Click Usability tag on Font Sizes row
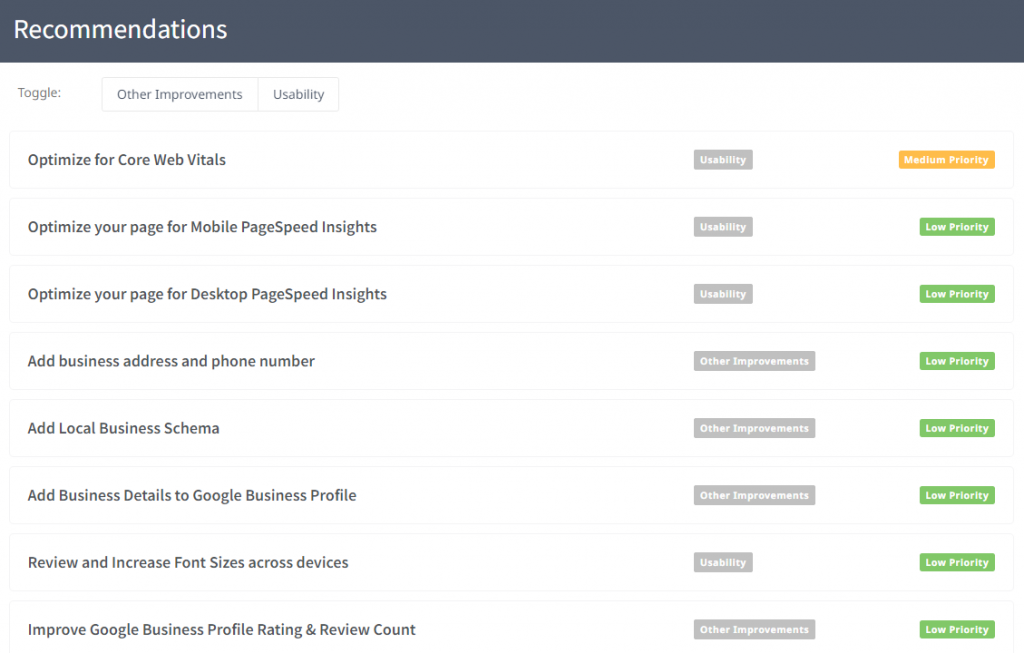 723,562
